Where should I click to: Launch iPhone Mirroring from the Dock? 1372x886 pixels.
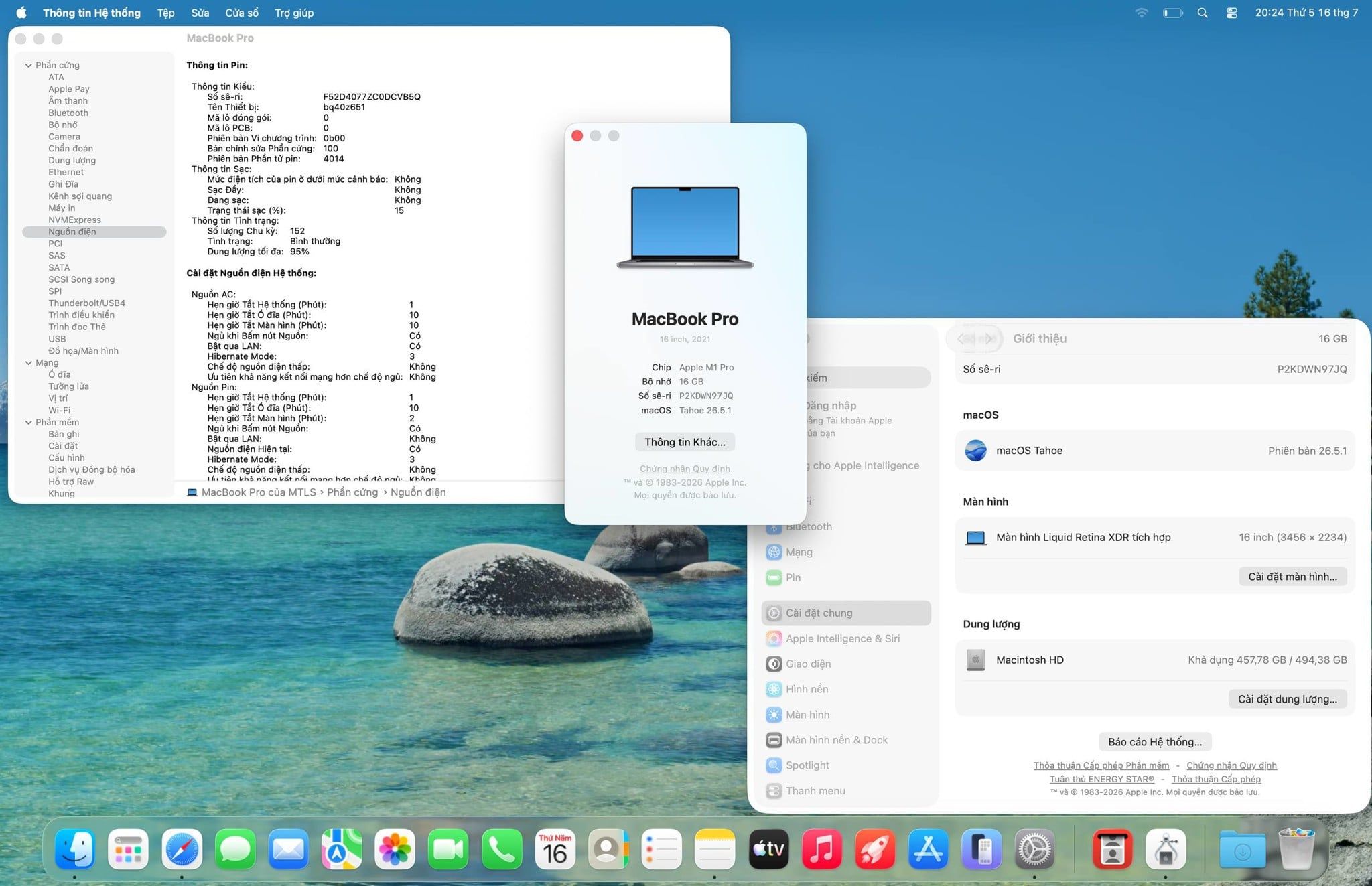tap(981, 849)
